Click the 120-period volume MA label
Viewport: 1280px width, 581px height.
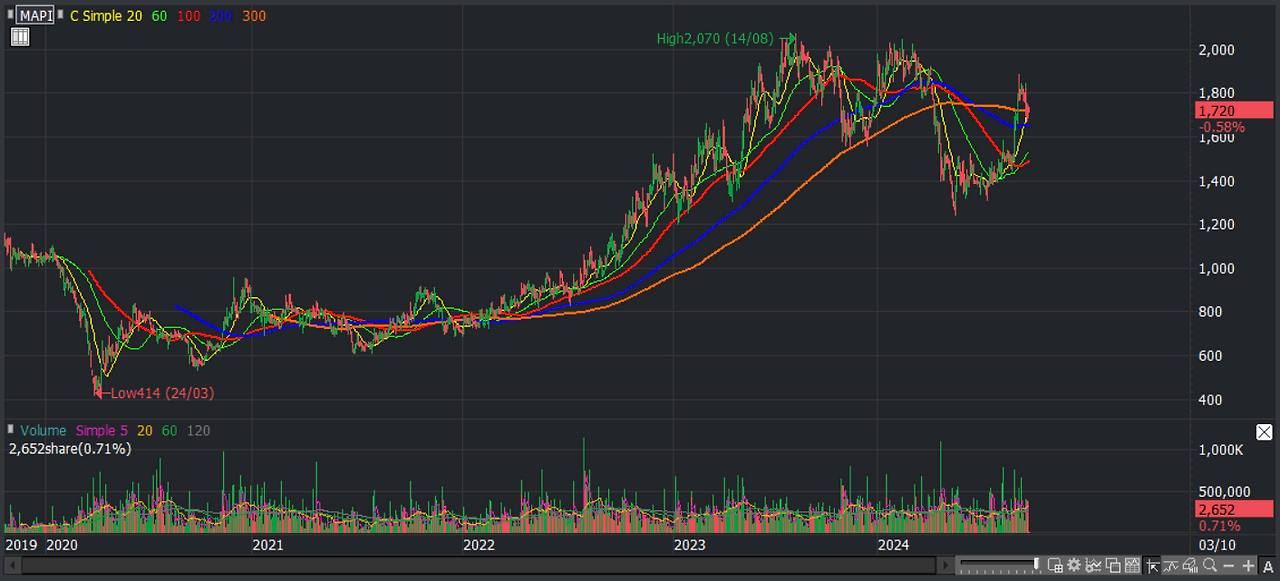(x=197, y=431)
